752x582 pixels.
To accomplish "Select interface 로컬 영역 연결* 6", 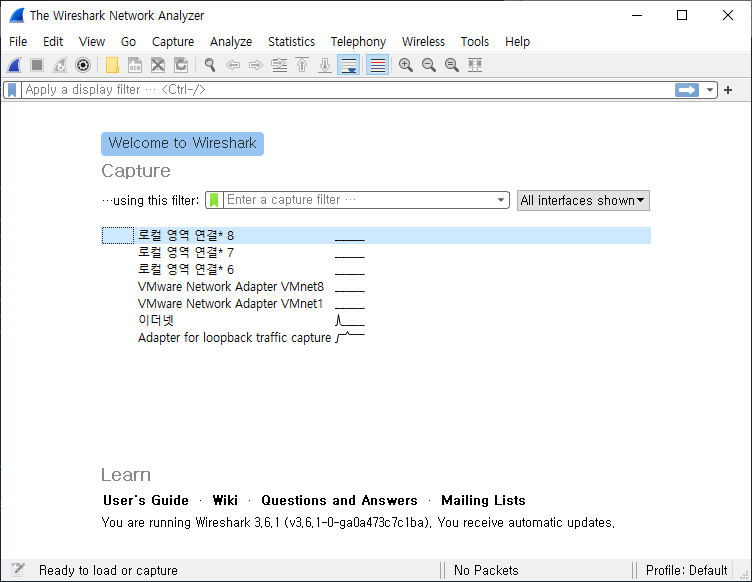I will (376, 269).
